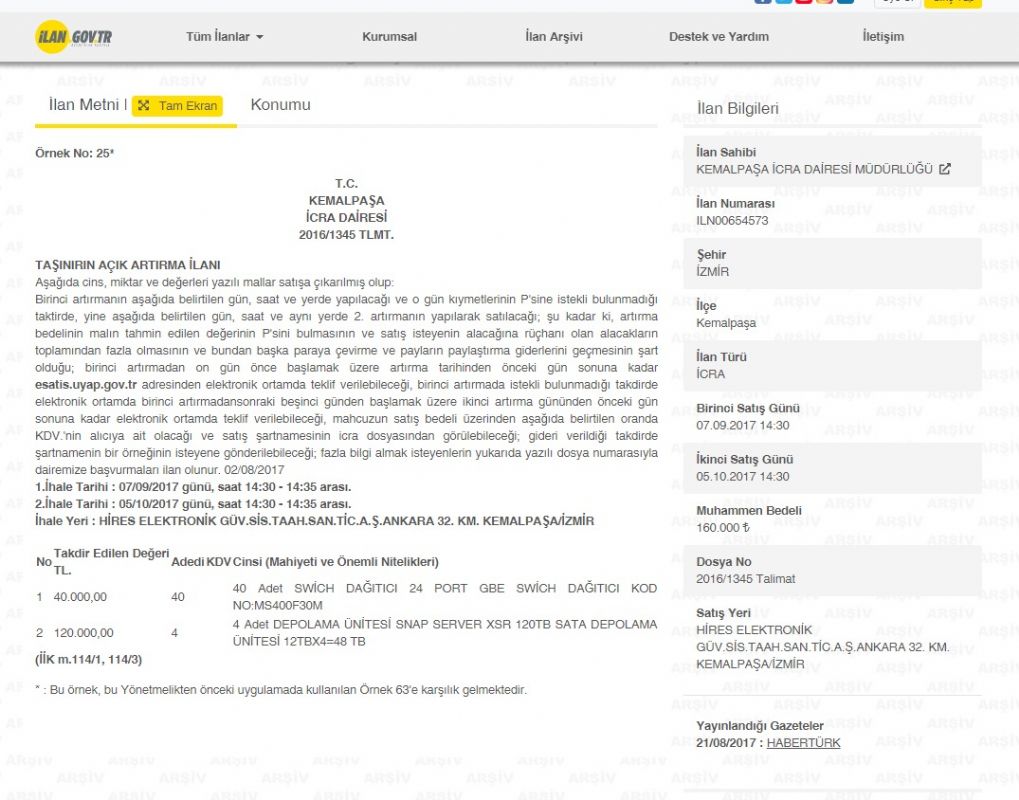Navigate to İlan Arşivi
This screenshot has height=800, width=1019.
(554, 37)
